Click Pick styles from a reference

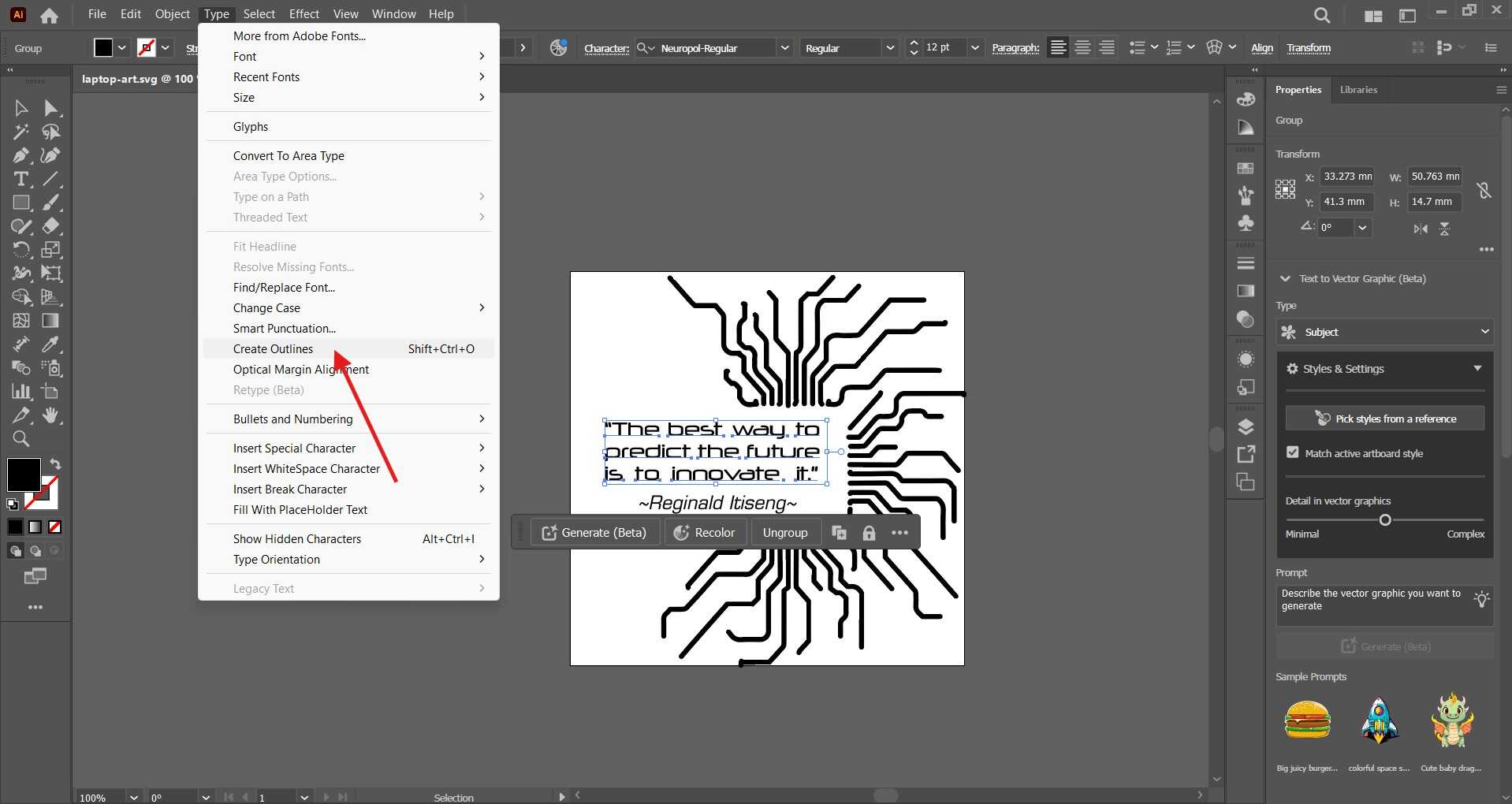pos(1385,419)
